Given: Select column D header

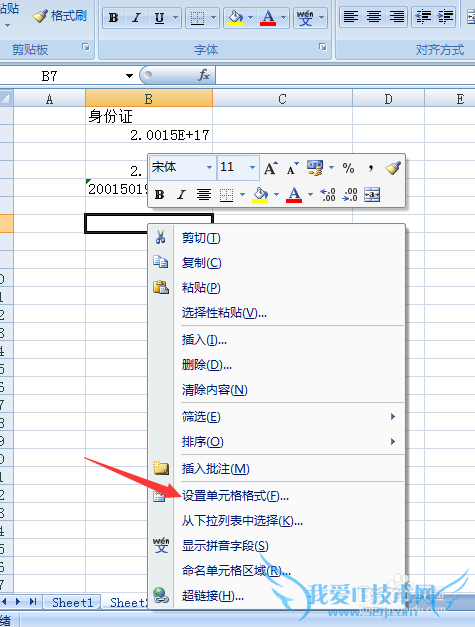Looking at the screenshot, I should [x=388, y=99].
